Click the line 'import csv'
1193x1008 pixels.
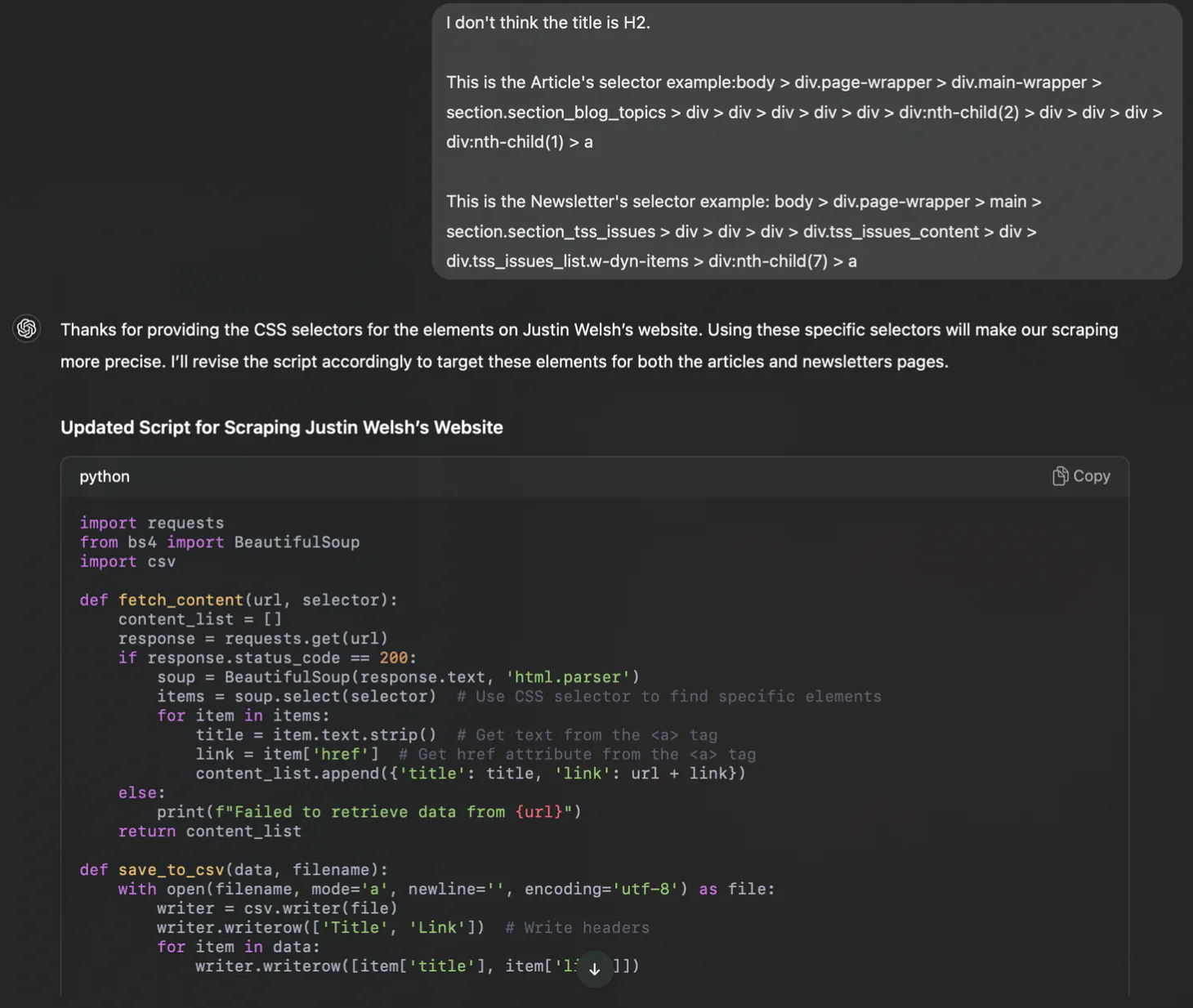(127, 562)
